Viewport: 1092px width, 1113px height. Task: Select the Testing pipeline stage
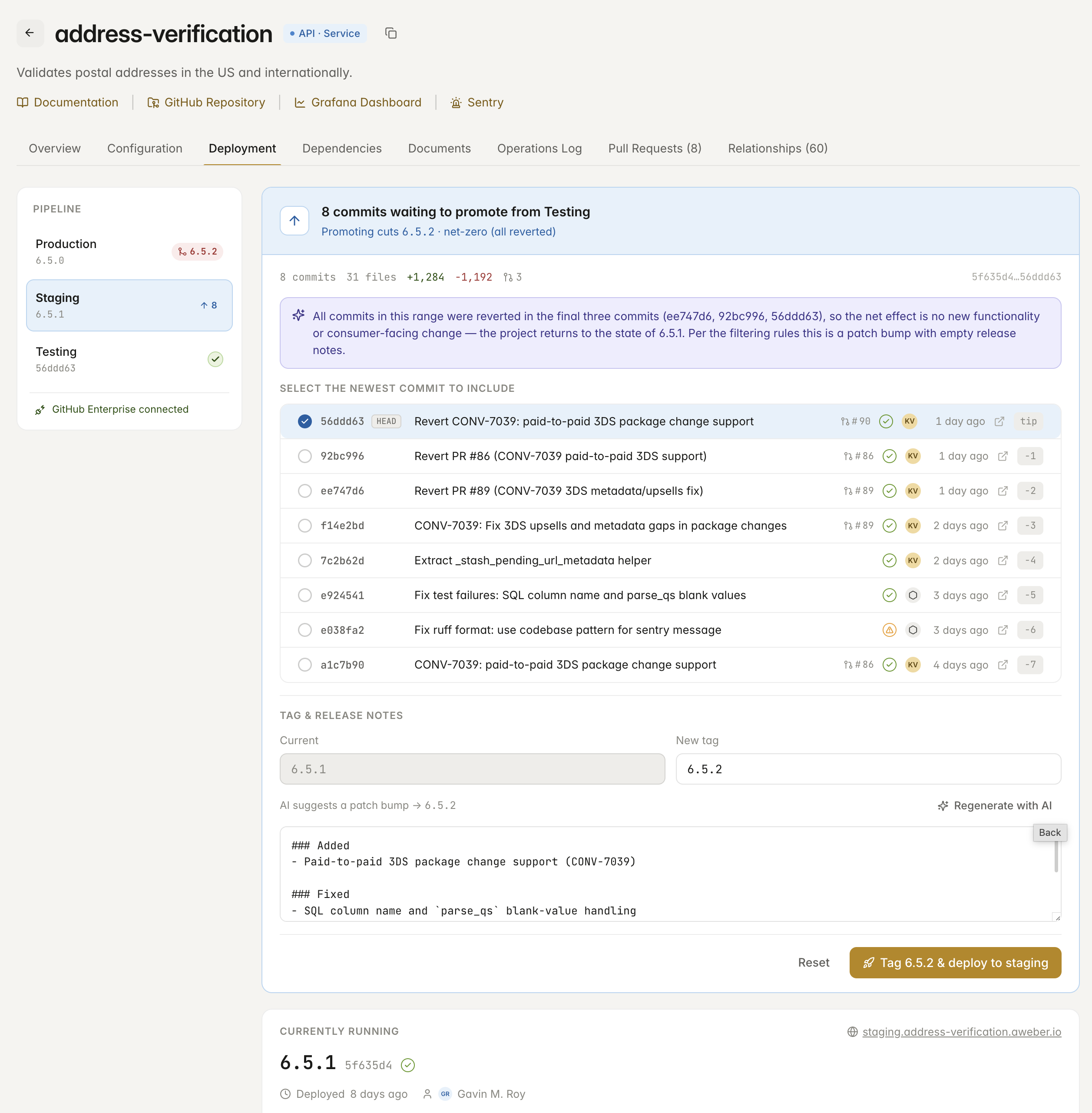[129, 359]
